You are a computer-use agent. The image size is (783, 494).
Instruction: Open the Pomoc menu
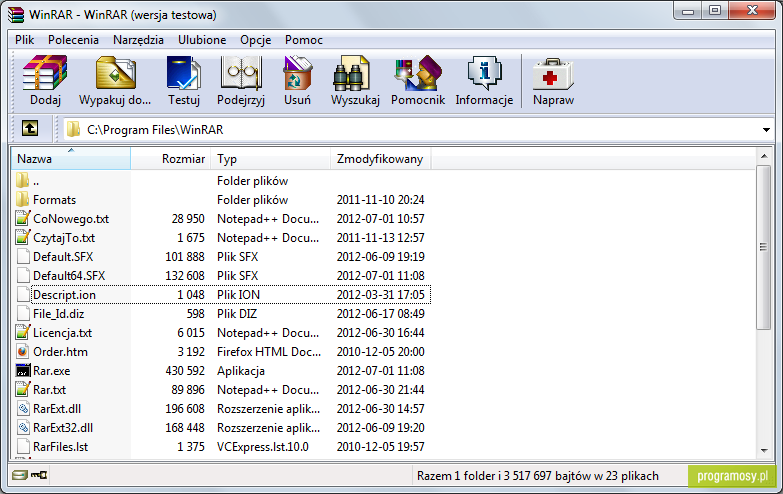[x=304, y=40]
